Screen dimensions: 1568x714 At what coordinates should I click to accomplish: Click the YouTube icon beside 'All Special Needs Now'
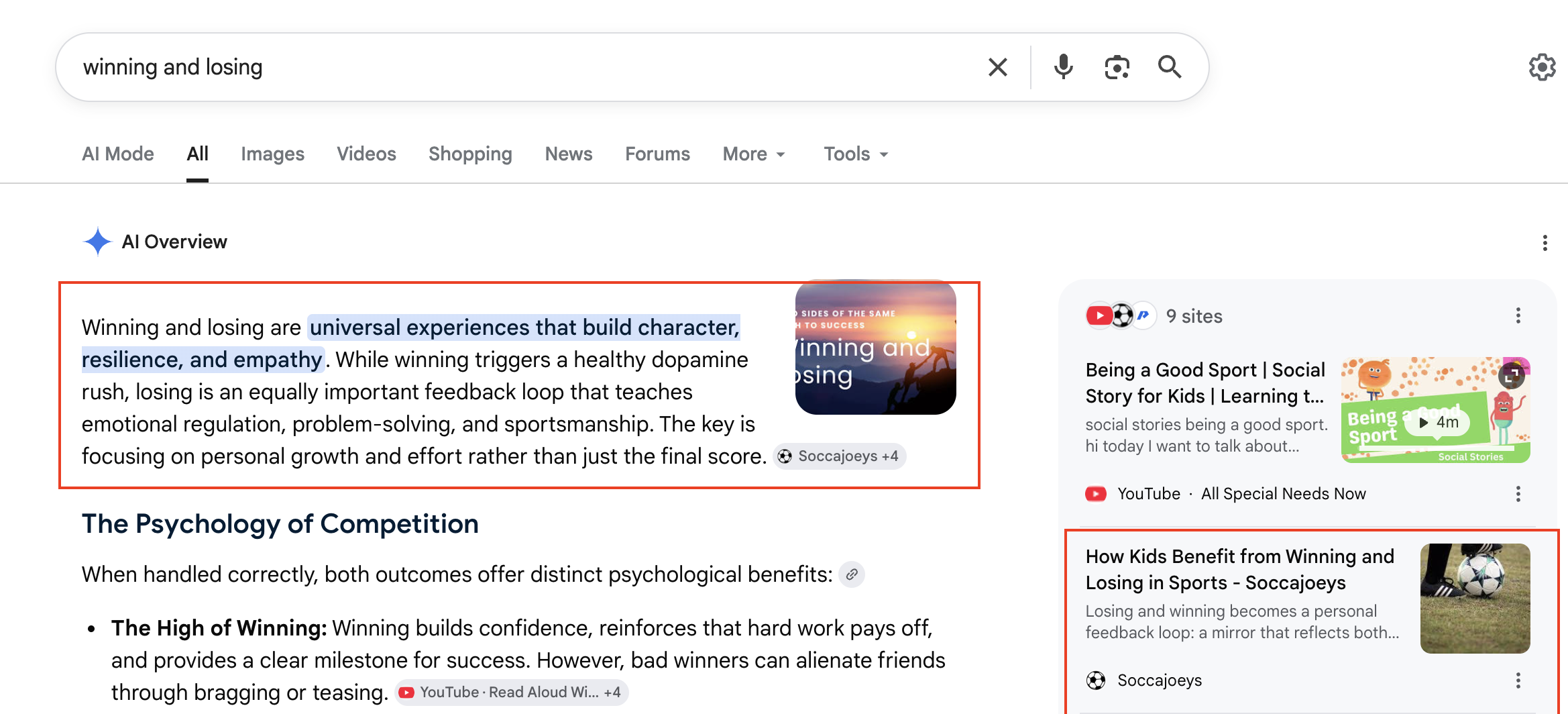[1096, 494]
